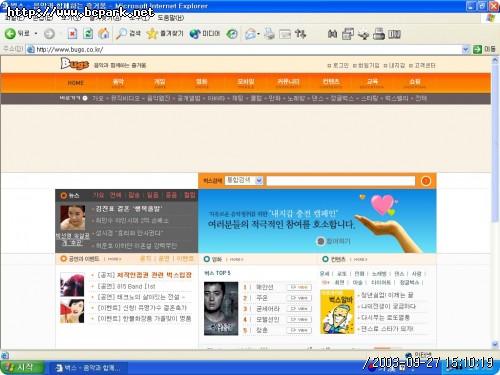This screenshot has height=375, width=500.
Task: Click view button for TOP 5 rank 3
Action: tap(299, 309)
